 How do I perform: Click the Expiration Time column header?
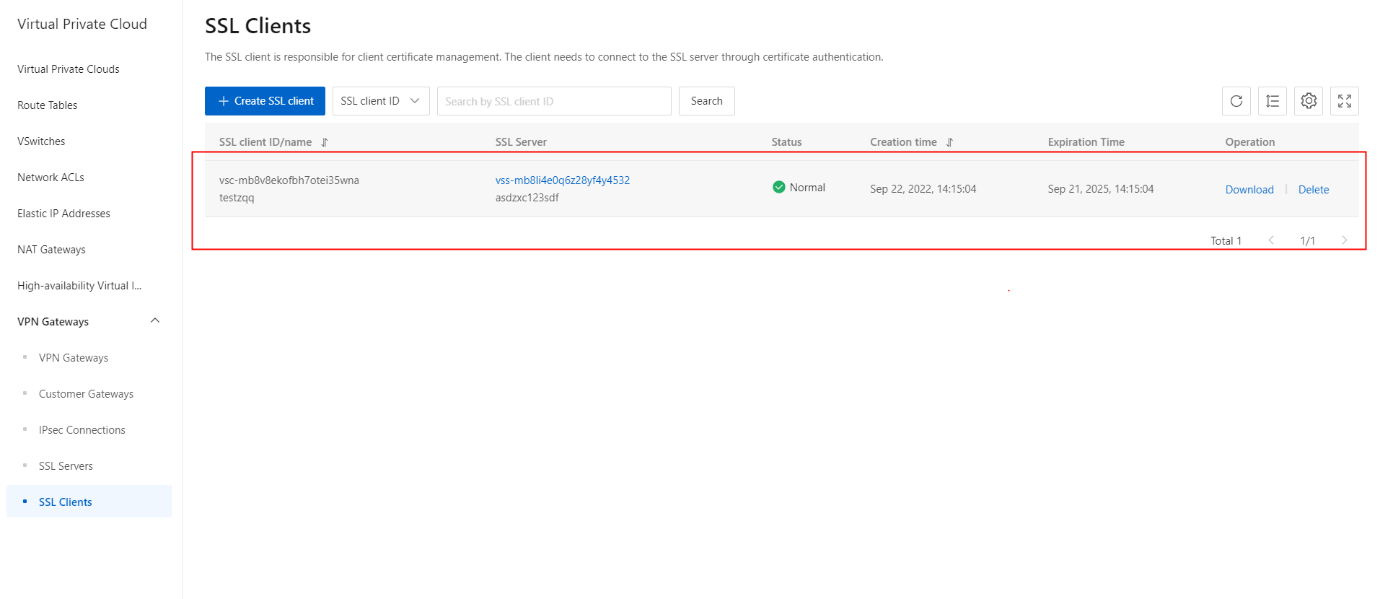click(1086, 142)
